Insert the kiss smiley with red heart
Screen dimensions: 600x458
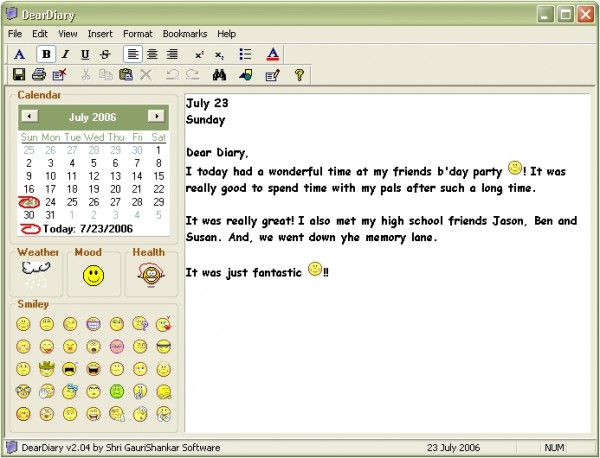[164, 324]
